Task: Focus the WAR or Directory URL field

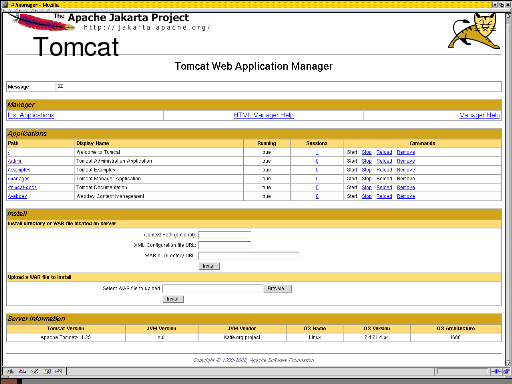Action: point(249,256)
